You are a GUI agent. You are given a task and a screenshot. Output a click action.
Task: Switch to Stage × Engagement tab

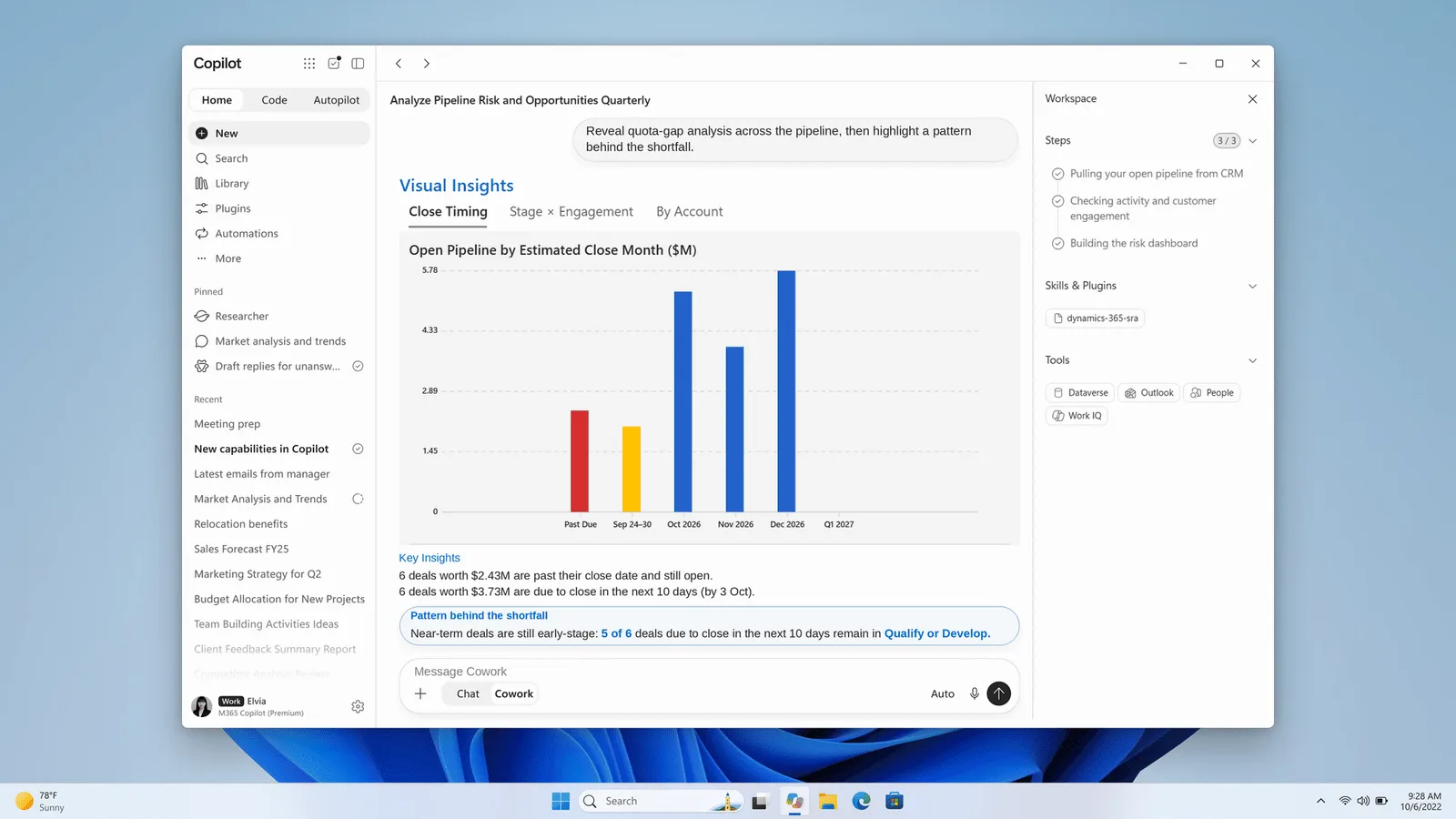571,212
